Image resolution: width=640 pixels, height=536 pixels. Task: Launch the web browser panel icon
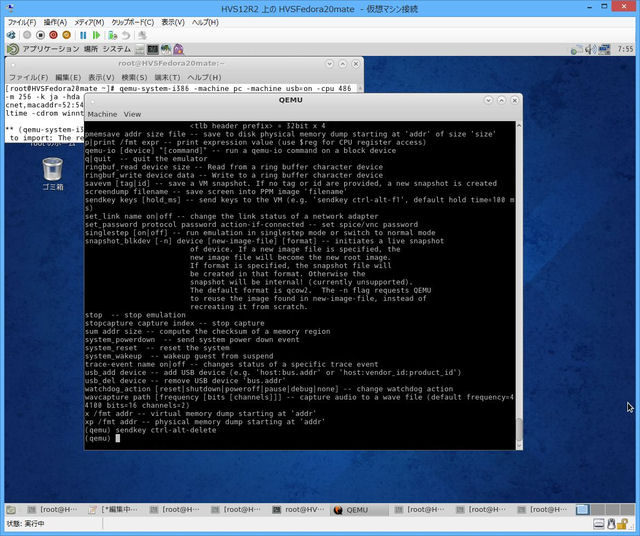click(166, 49)
